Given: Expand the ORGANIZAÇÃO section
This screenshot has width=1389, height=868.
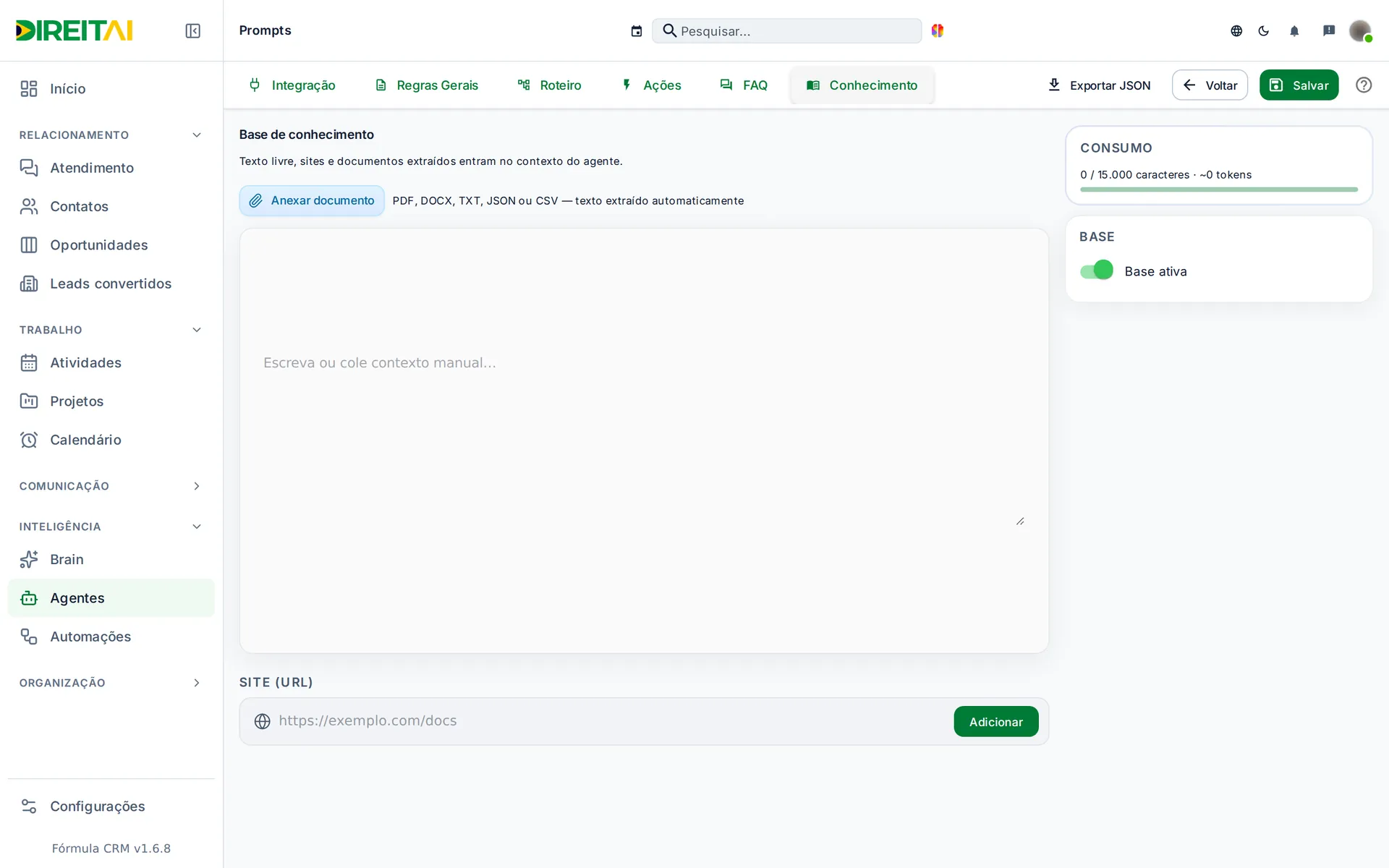Looking at the screenshot, I should (111, 683).
